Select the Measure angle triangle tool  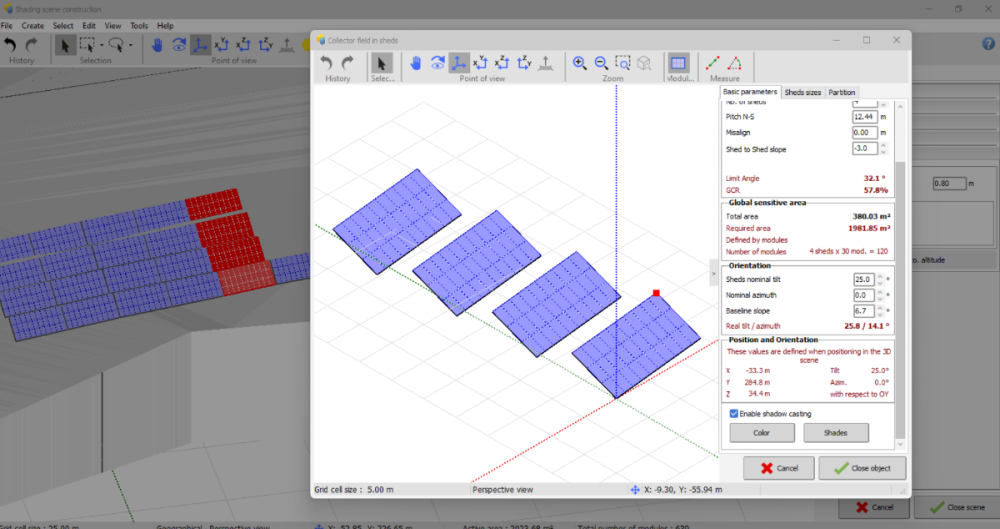click(x=735, y=63)
